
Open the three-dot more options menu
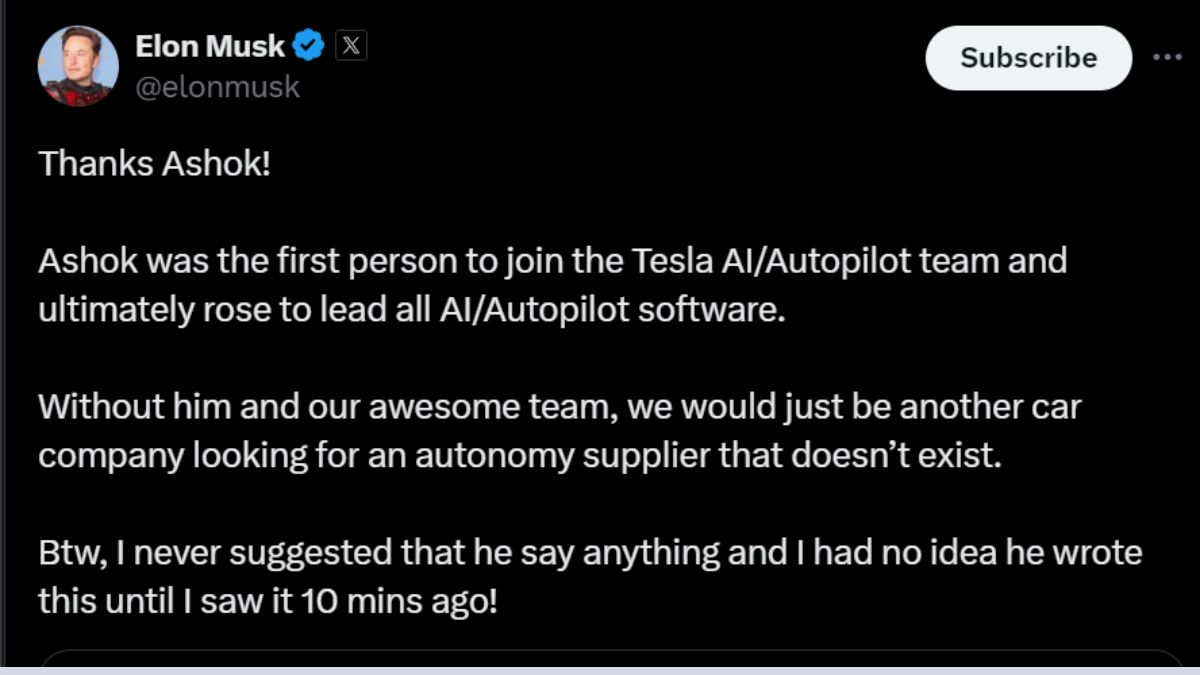(1167, 57)
